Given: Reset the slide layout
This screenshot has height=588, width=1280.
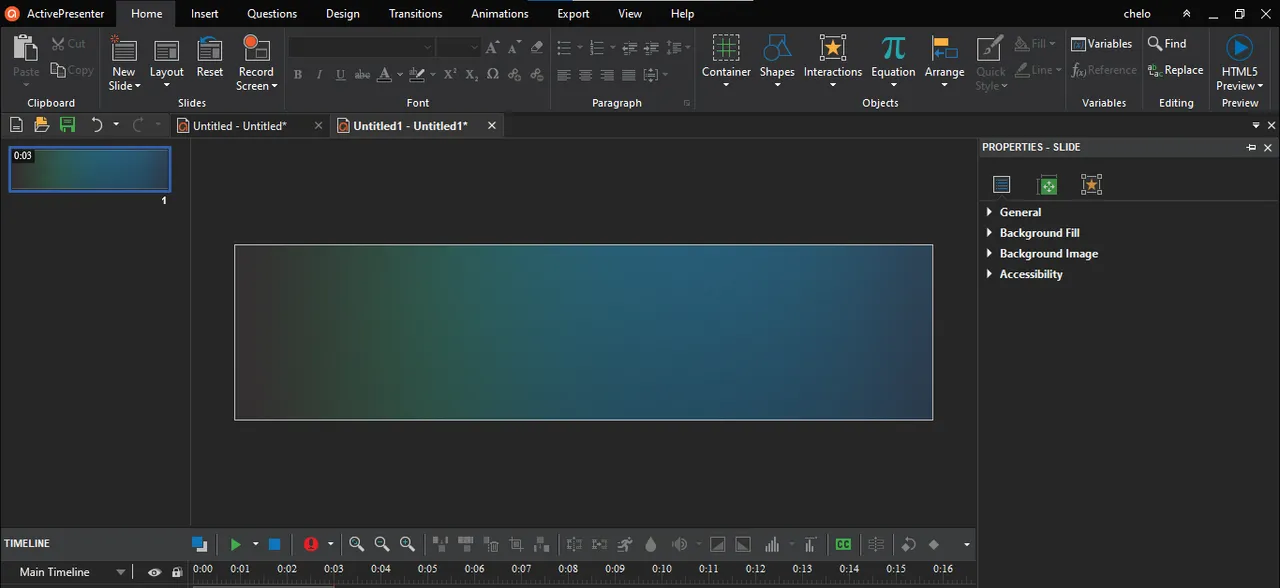Looking at the screenshot, I should (x=210, y=57).
